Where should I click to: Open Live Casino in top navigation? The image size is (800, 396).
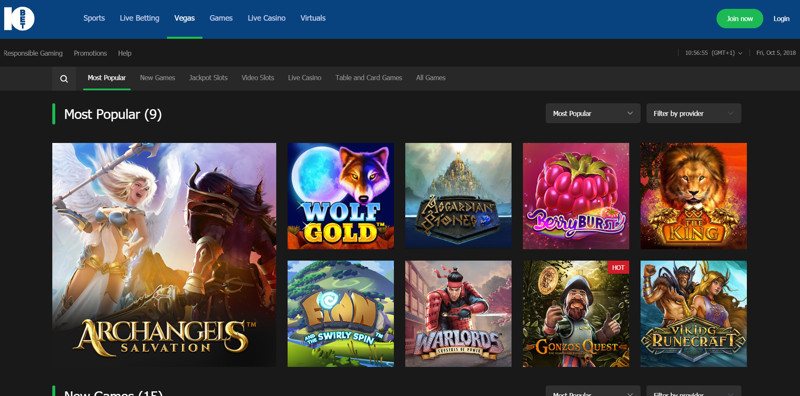tap(266, 18)
